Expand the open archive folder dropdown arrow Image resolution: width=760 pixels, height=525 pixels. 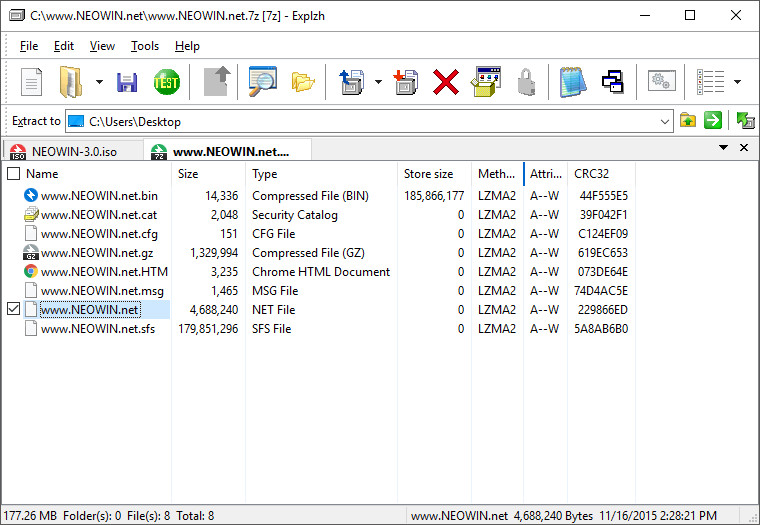[x=99, y=82]
